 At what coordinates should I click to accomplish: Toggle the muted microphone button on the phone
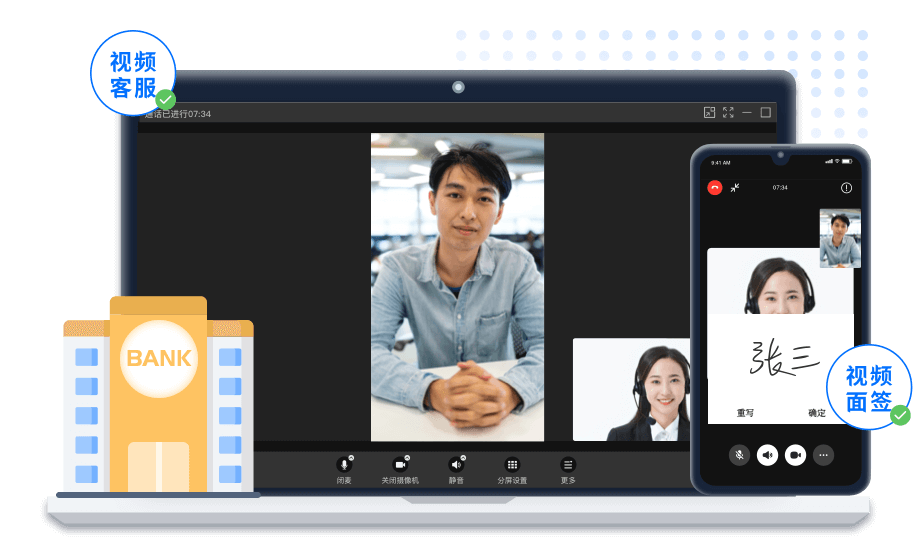[739, 455]
